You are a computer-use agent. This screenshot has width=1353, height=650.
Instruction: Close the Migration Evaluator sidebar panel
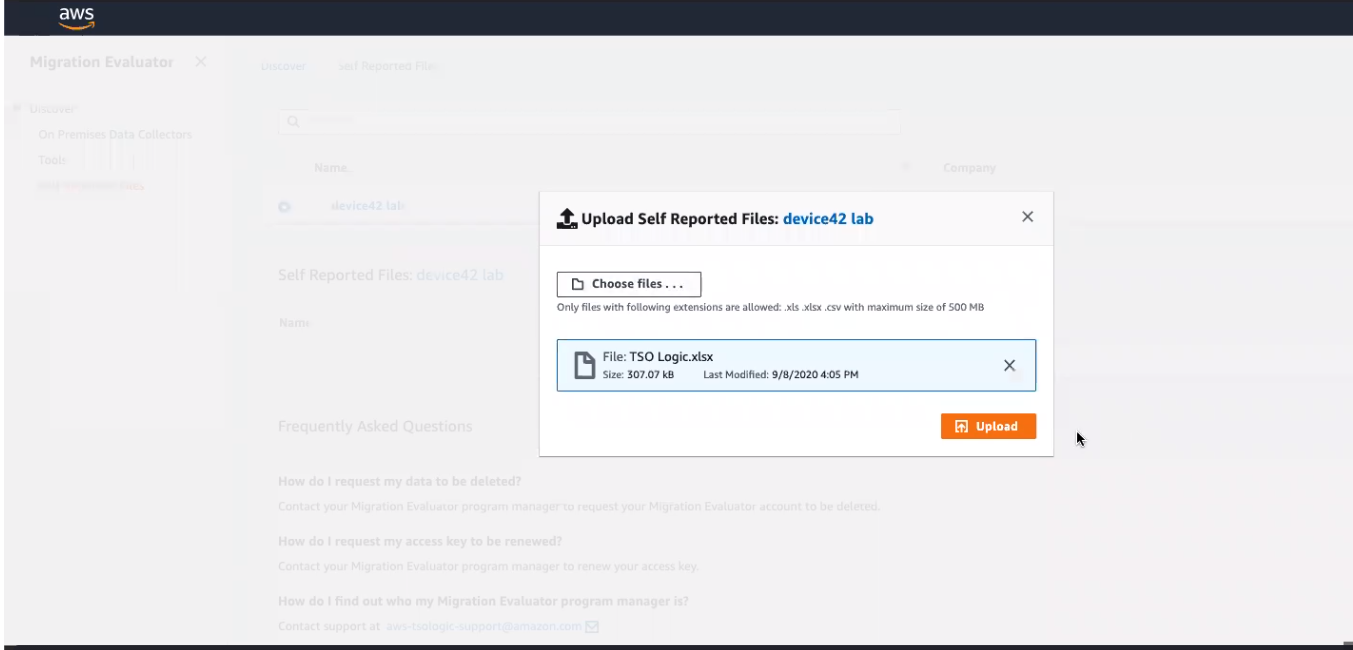point(201,62)
